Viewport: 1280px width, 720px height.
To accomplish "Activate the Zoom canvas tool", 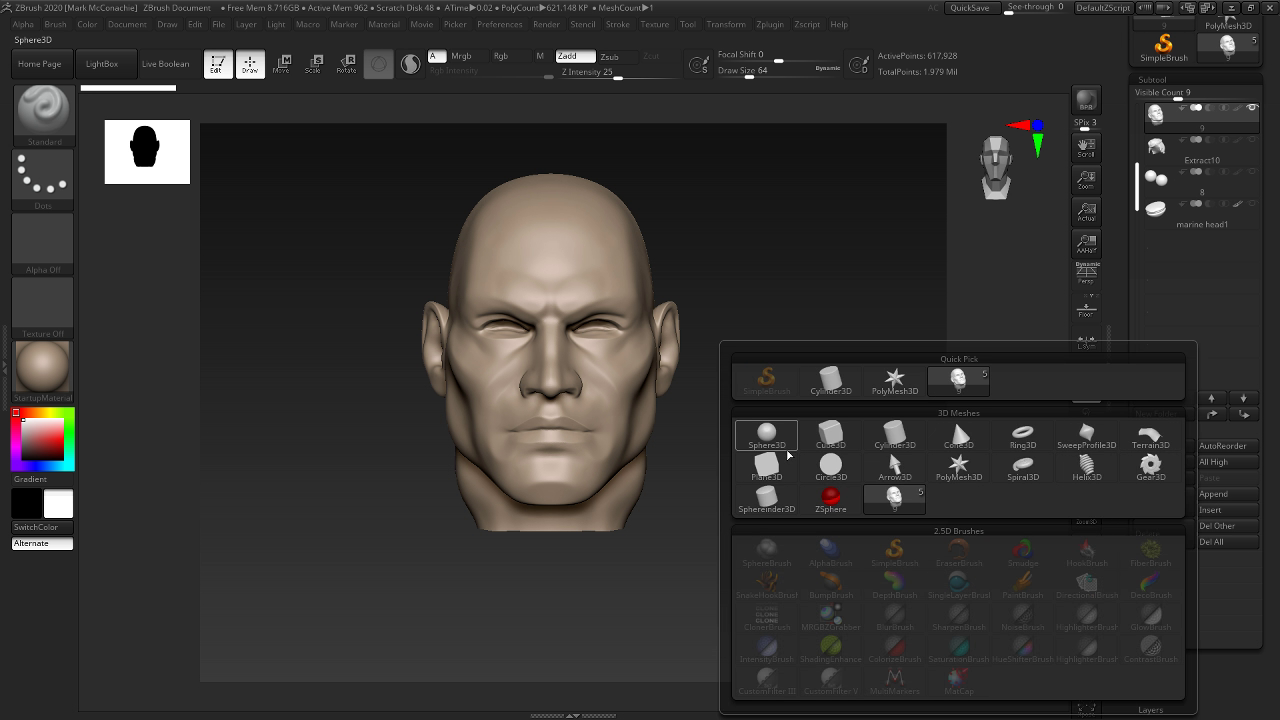I will pos(1086,180).
